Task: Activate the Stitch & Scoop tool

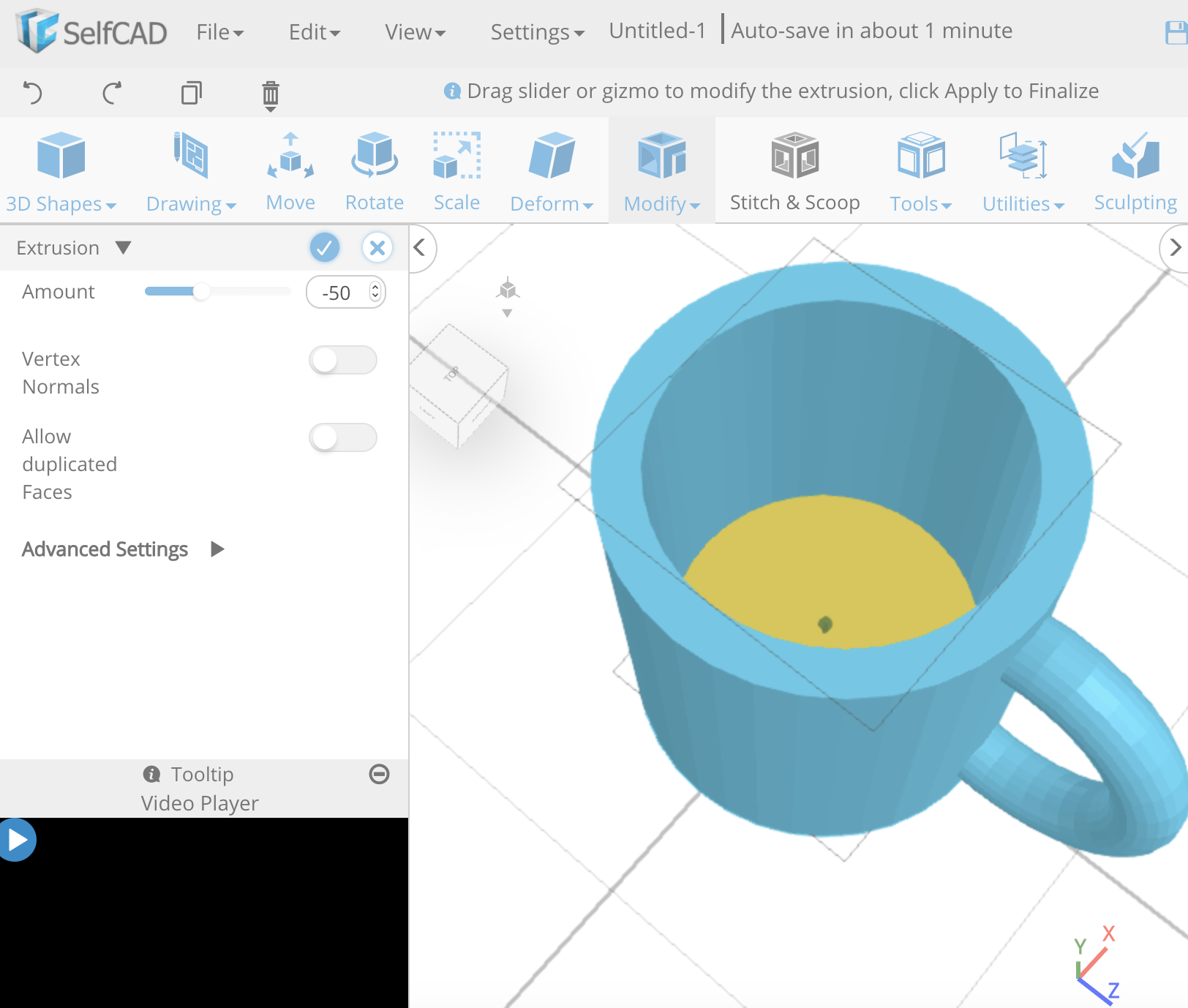Action: (794, 170)
